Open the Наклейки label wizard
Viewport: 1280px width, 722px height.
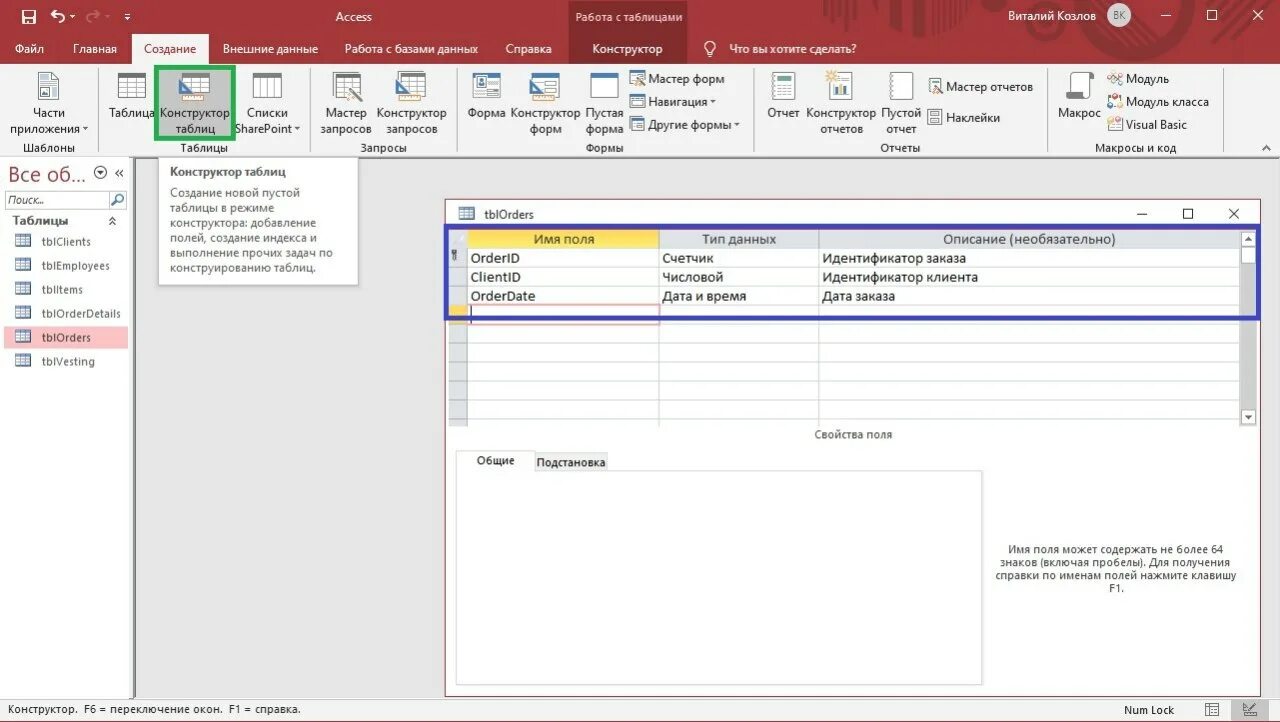point(964,118)
